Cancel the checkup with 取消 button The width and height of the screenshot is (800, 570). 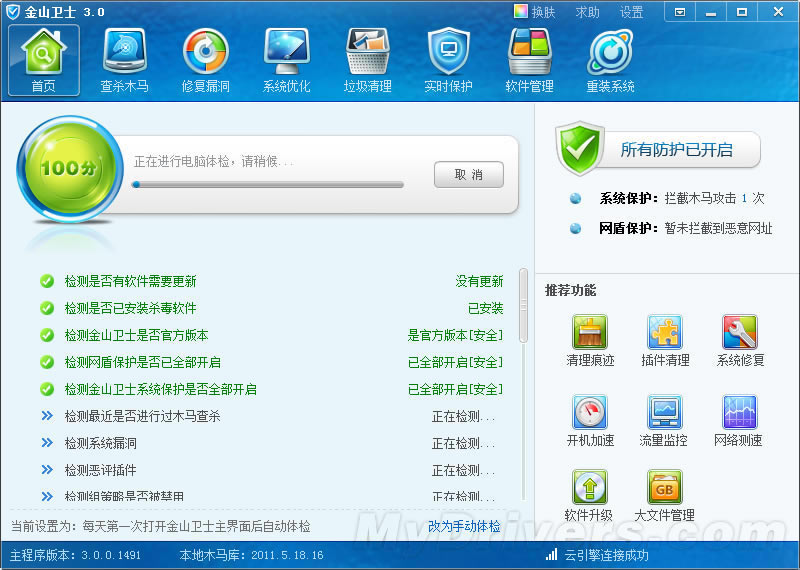point(468,175)
